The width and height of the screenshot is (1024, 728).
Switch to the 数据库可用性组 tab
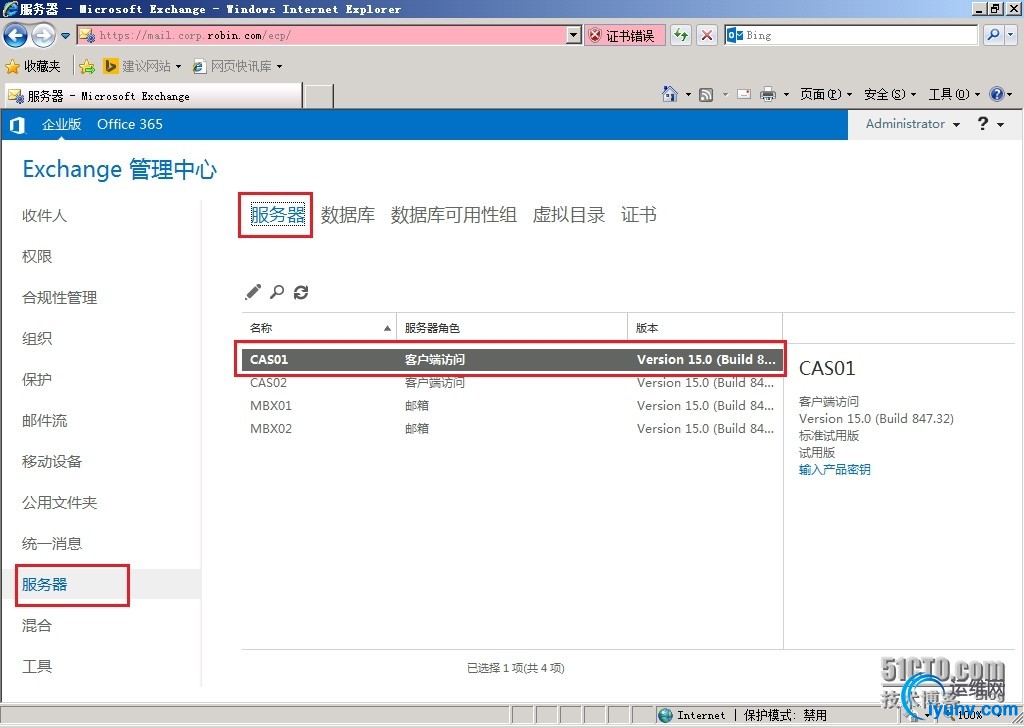(x=453, y=215)
